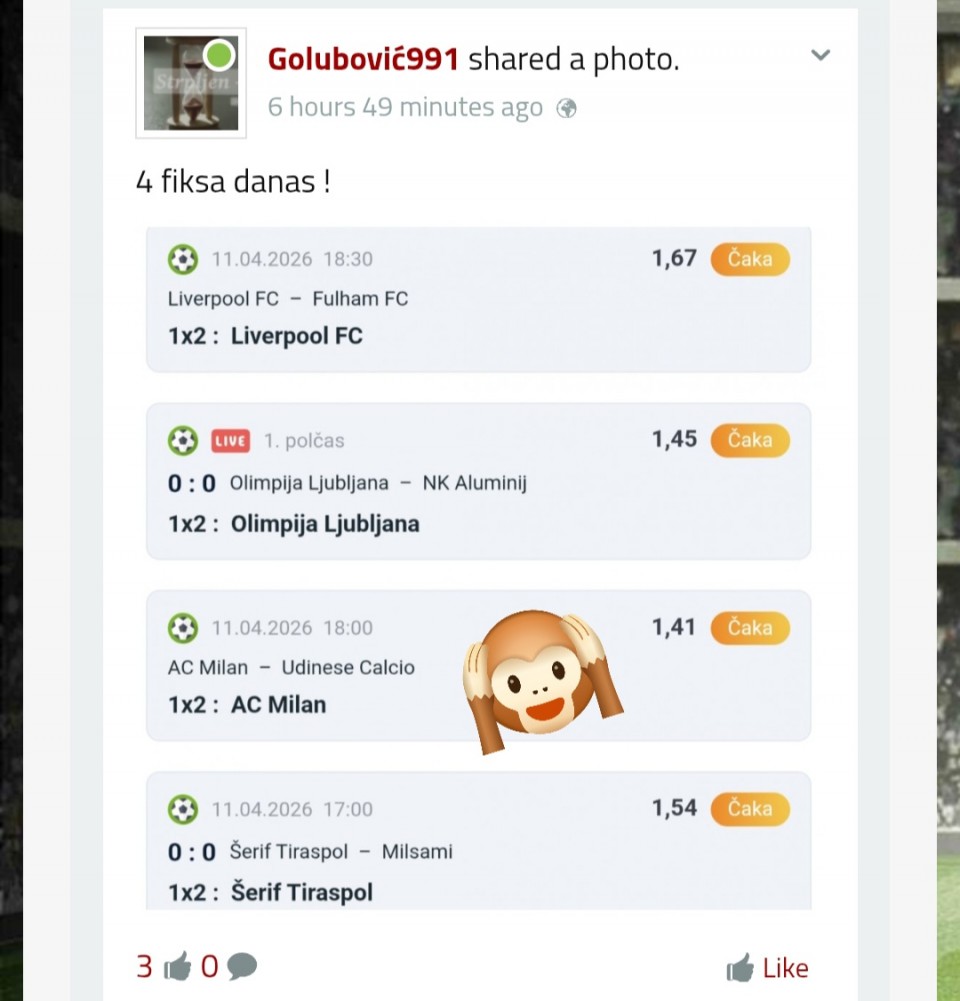Open the post options chevron menu

(x=820, y=55)
